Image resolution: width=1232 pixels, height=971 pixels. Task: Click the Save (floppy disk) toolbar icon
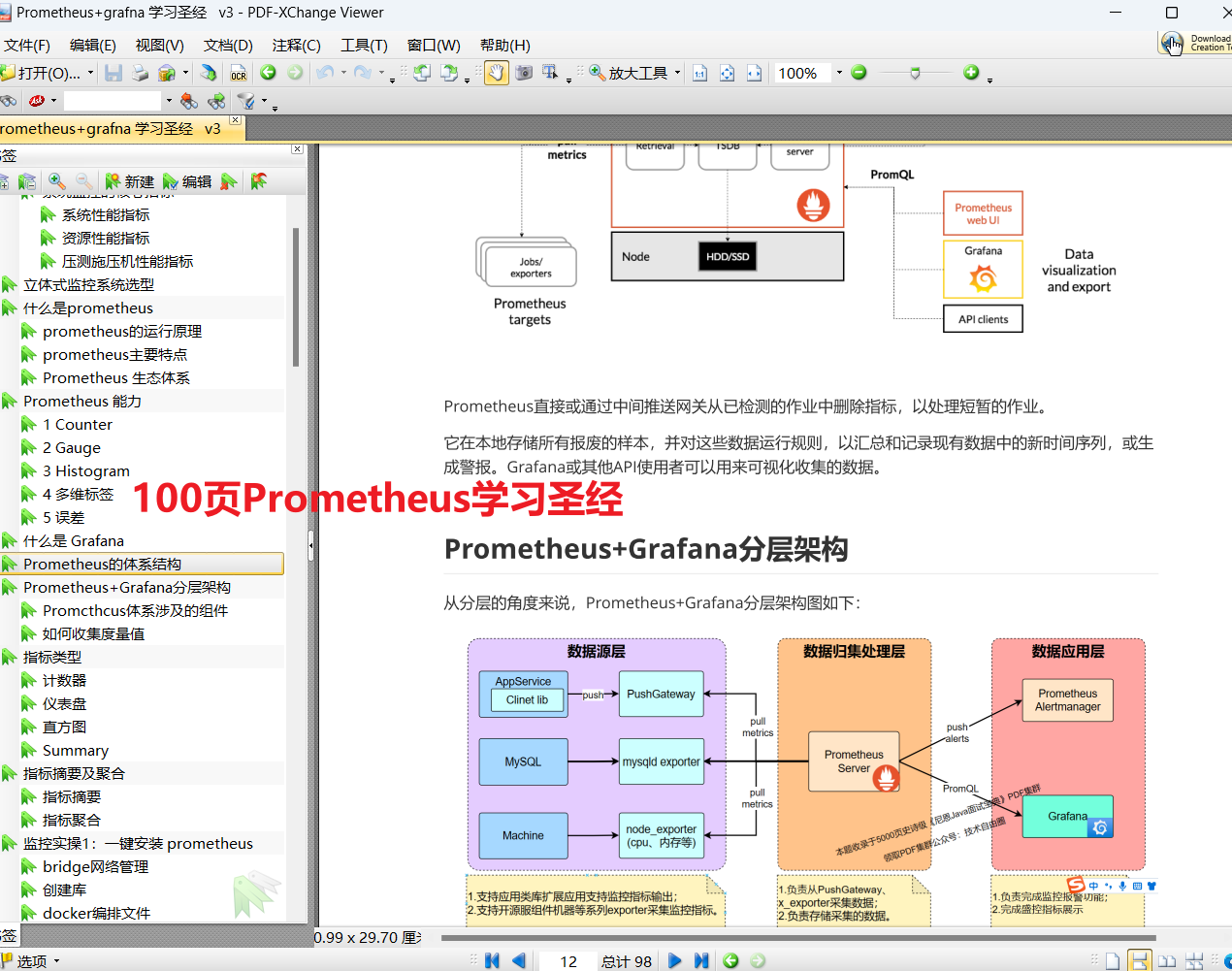[x=113, y=73]
